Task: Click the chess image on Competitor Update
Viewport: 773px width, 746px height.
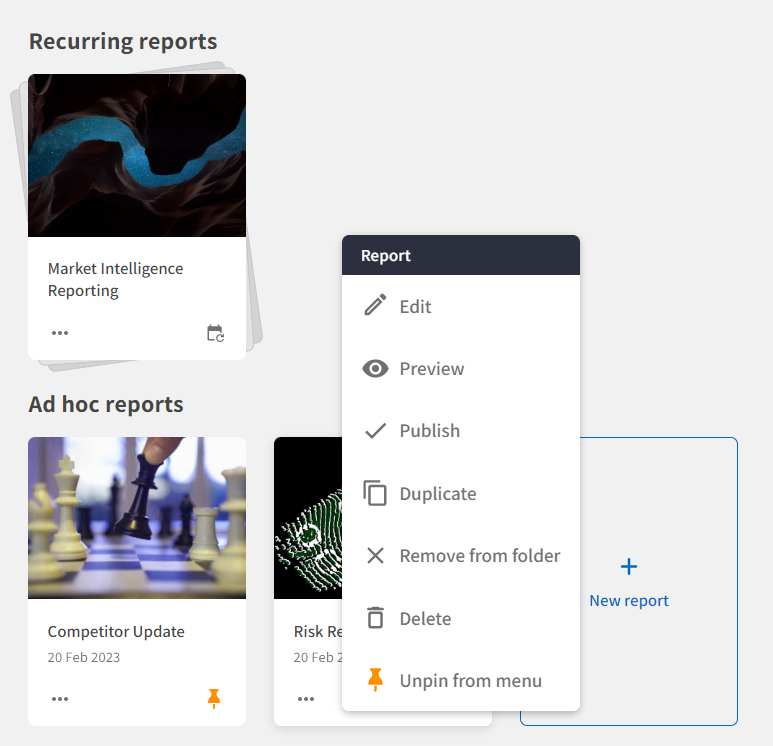Action: (x=137, y=517)
